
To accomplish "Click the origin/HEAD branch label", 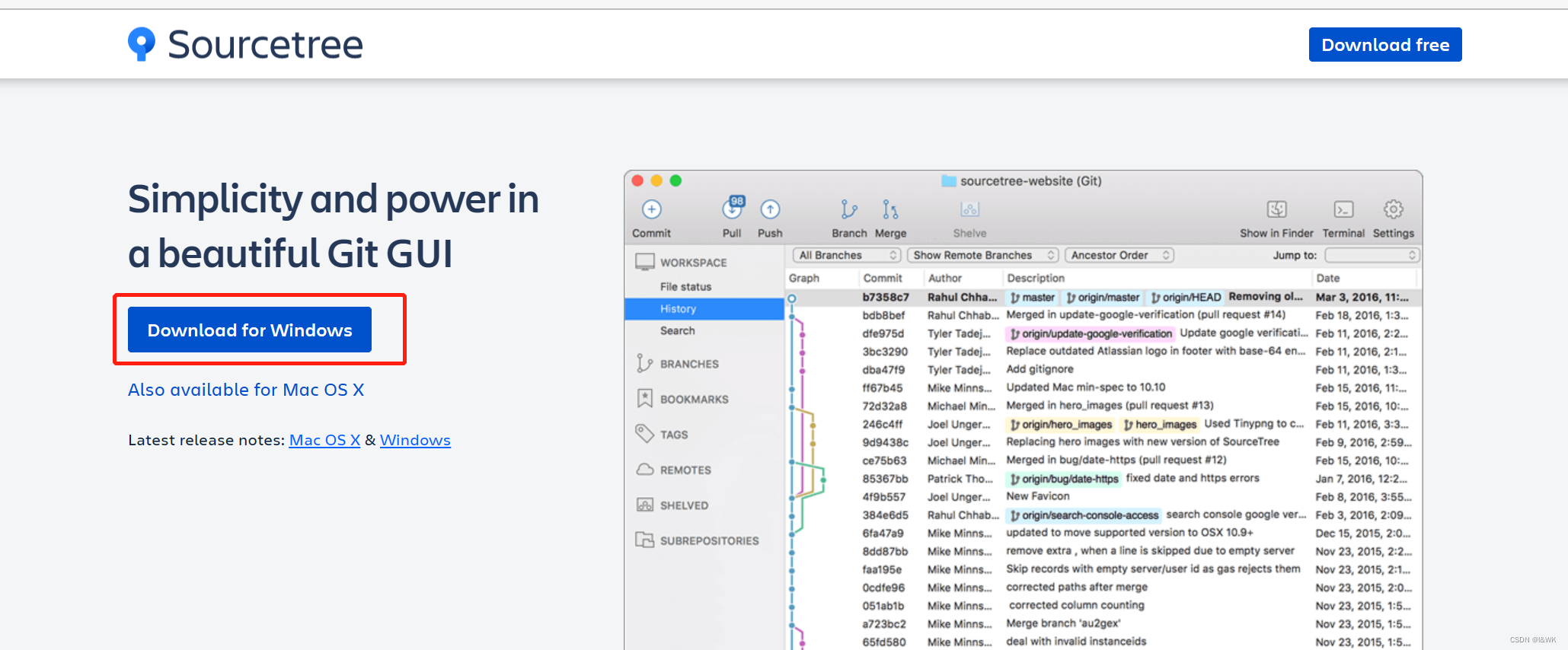I will tap(1186, 297).
